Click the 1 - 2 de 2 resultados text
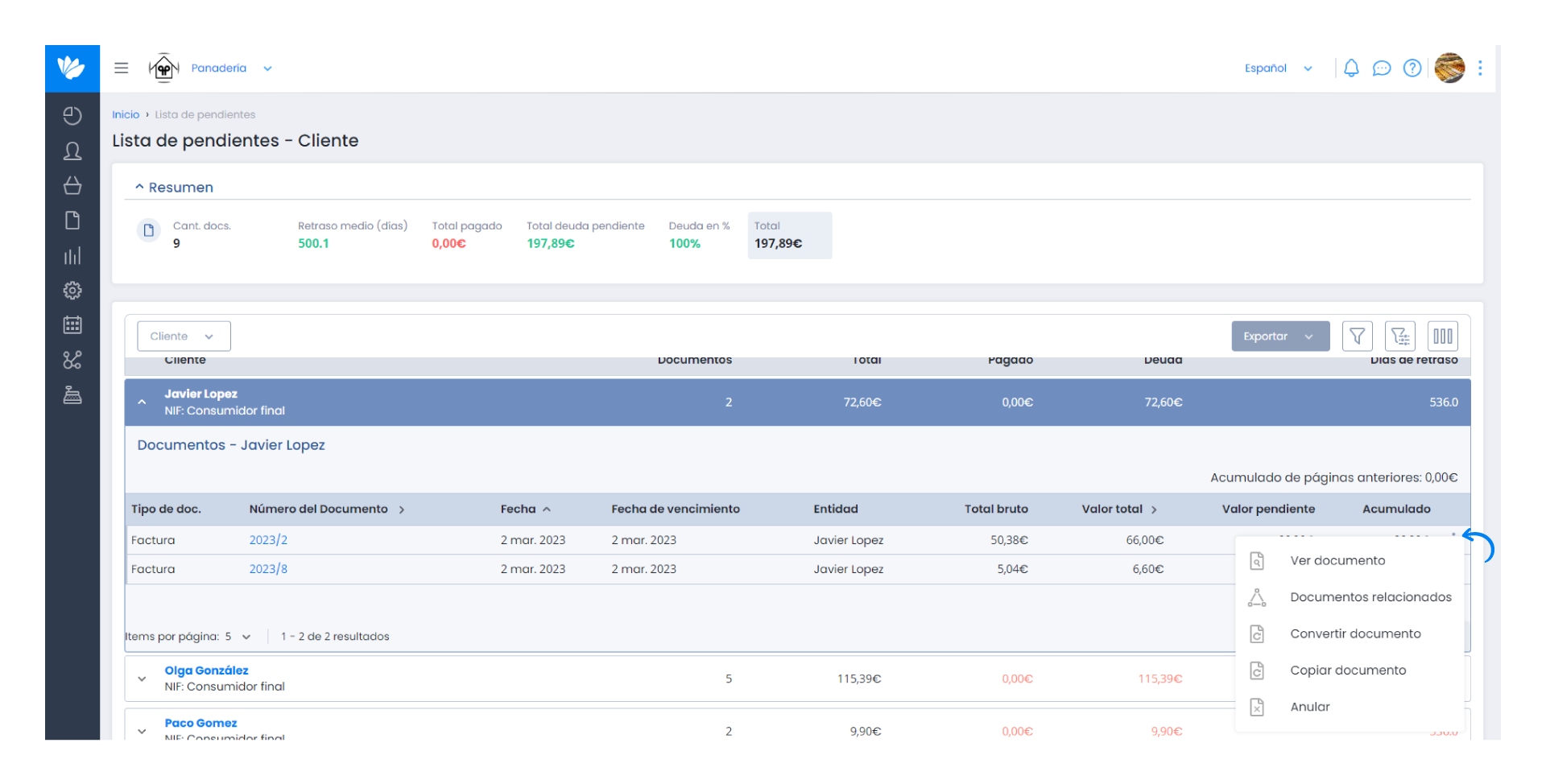Viewport: 1546px width, 784px height. (x=335, y=638)
